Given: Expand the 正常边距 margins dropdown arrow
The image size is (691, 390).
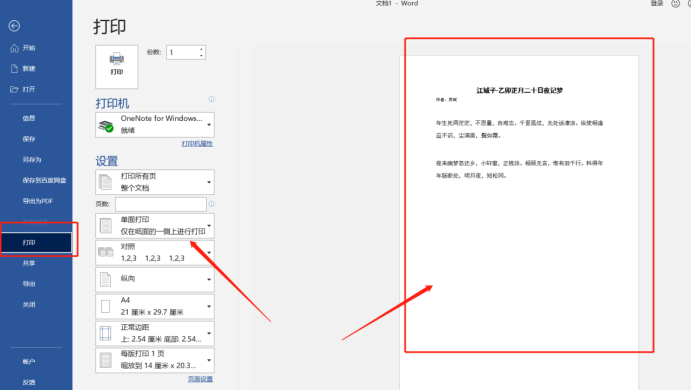Looking at the screenshot, I should coord(209,333).
